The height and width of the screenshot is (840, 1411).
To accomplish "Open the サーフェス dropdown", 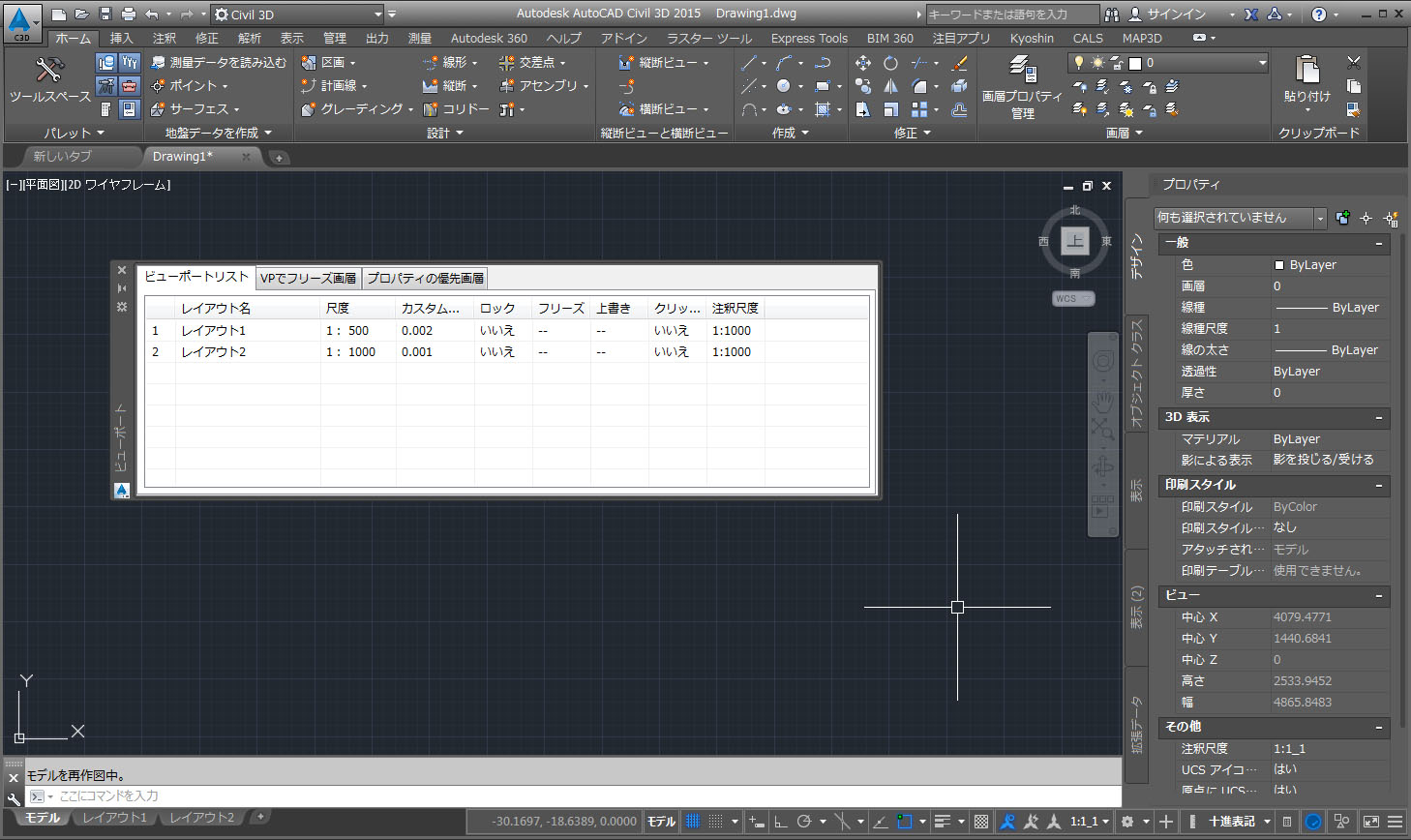I will 195,109.
